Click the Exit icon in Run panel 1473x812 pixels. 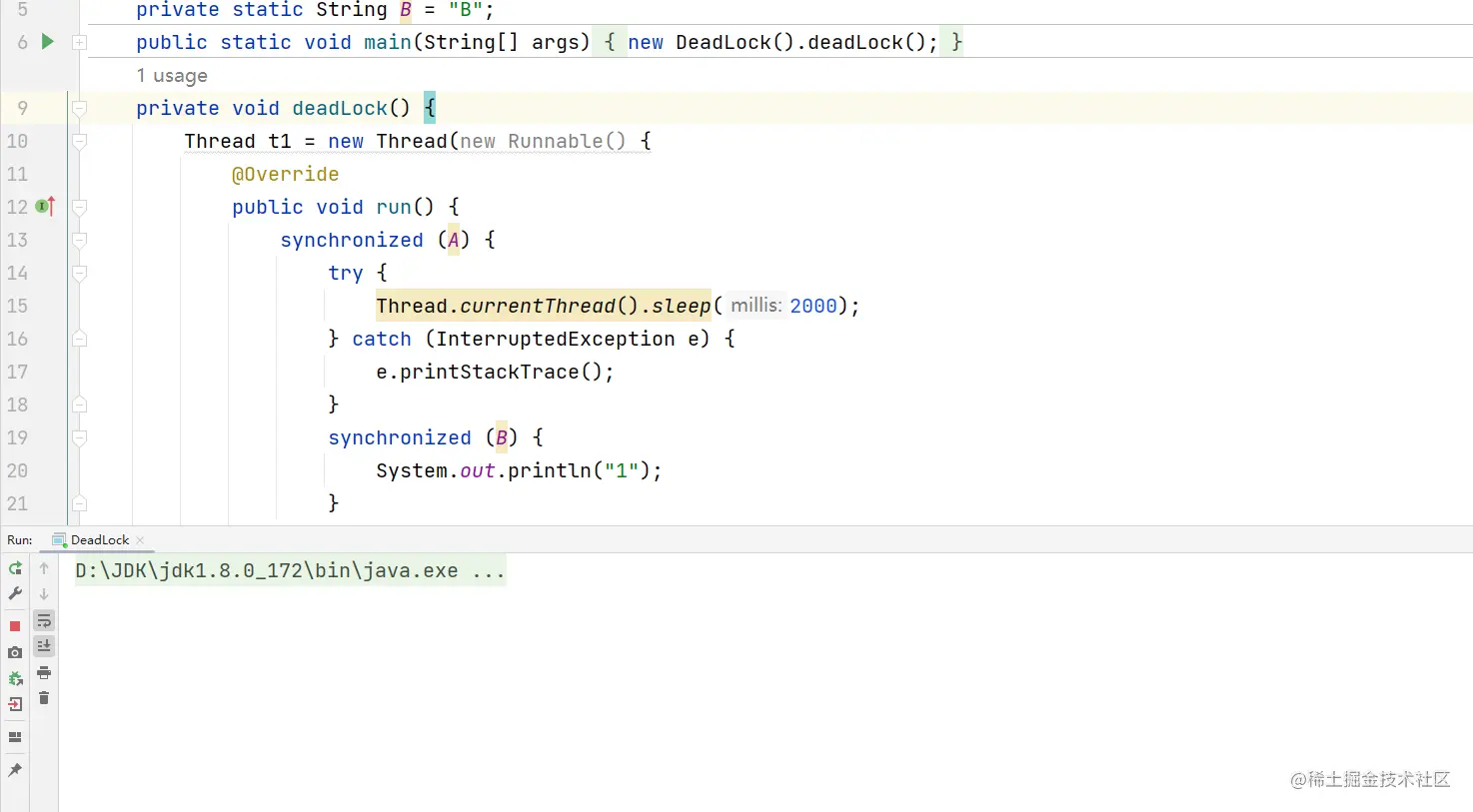[x=15, y=704]
